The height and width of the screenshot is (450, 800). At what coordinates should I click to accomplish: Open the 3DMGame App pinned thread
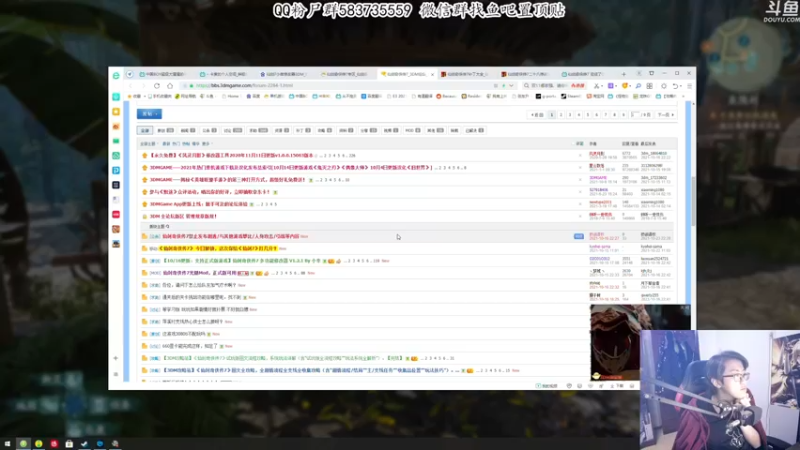coord(198,204)
